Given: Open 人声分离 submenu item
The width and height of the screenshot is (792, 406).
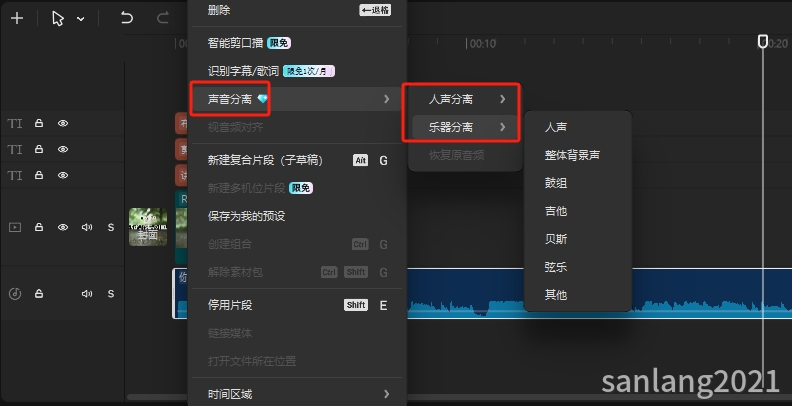Looking at the screenshot, I should click(x=465, y=99).
